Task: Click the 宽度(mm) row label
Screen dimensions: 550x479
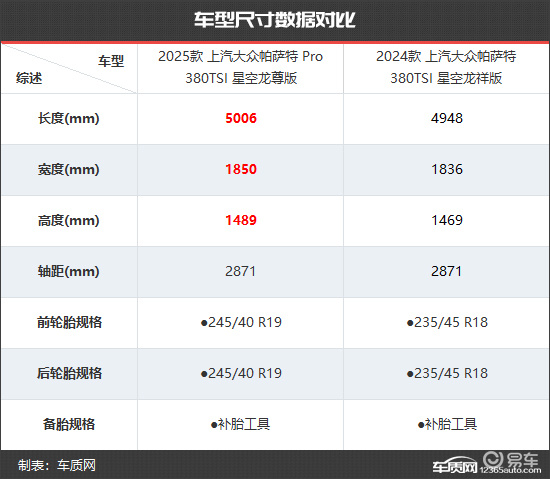Action: click(x=69, y=169)
